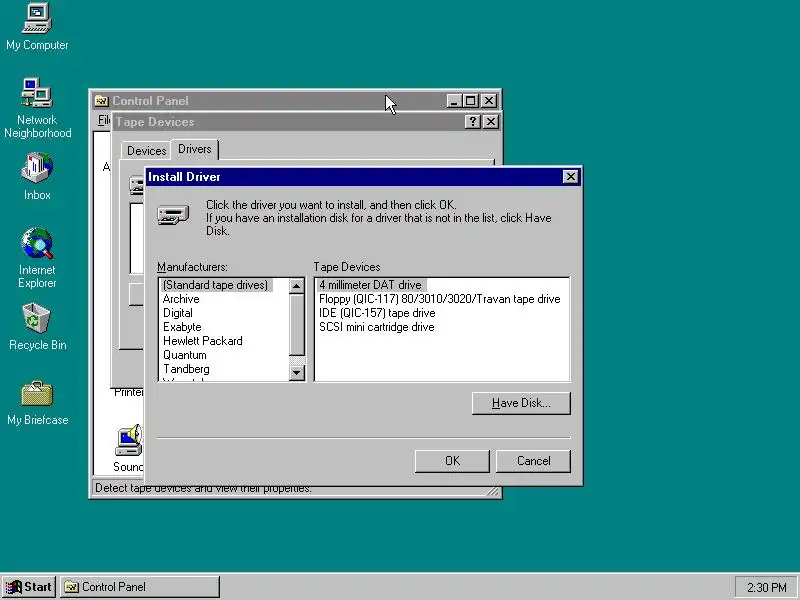Click OK in Install Driver dialog
The width and height of the screenshot is (800, 600).
point(452,461)
